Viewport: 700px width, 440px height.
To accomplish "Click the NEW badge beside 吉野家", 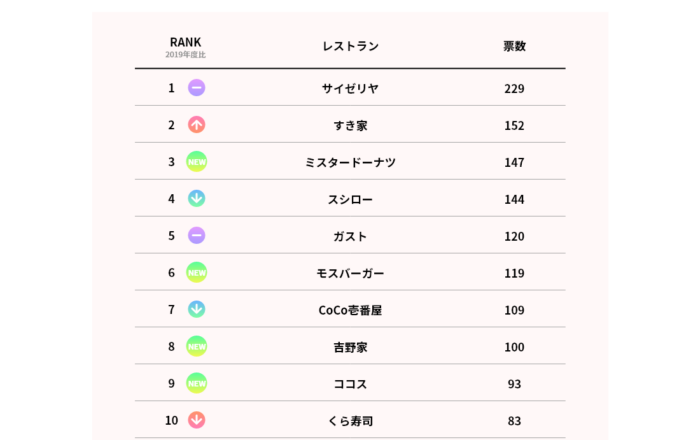I will click(197, 347).
